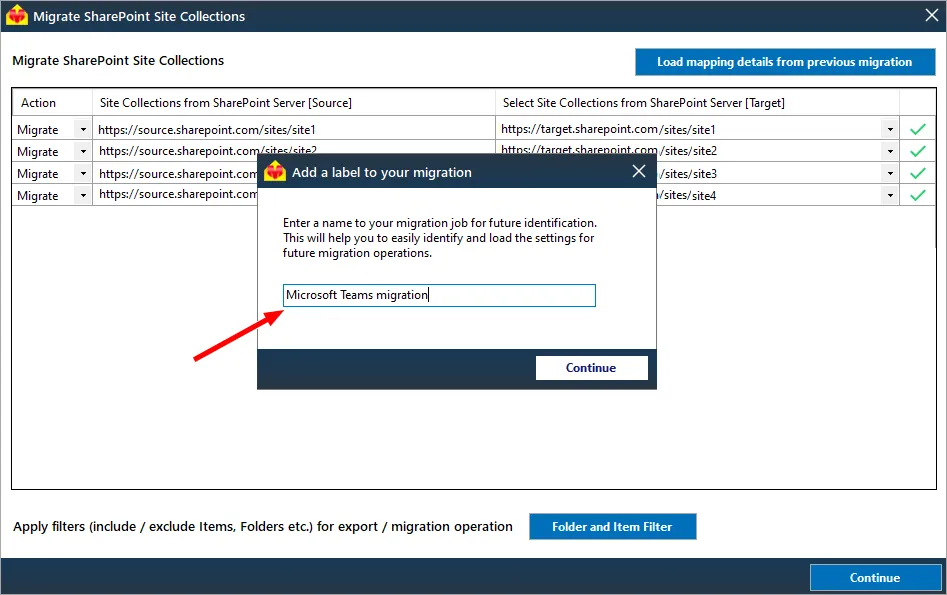Open Action dropdown for site2 row
Screen dimensions: 947x595
[x=83, y=151]
